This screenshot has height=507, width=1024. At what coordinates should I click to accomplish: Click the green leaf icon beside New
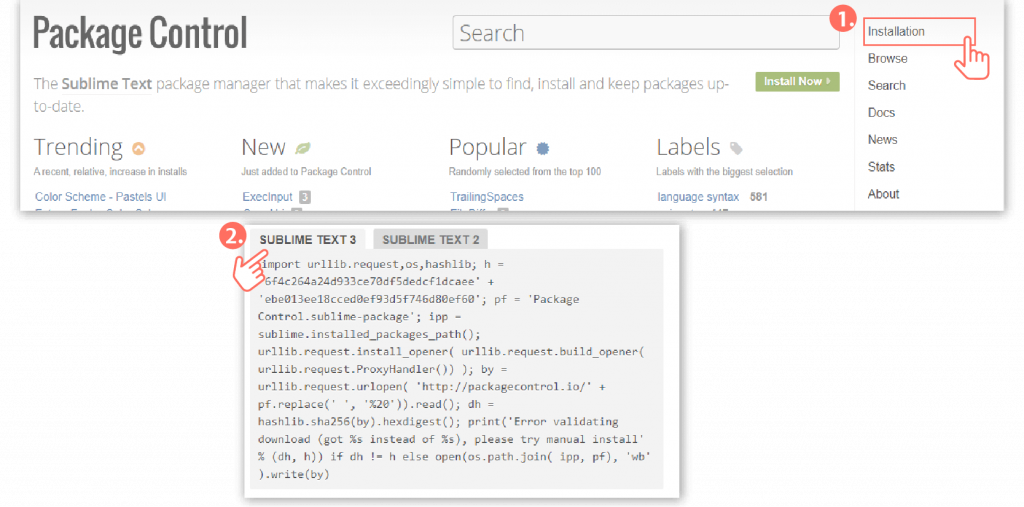click(302, 149)
